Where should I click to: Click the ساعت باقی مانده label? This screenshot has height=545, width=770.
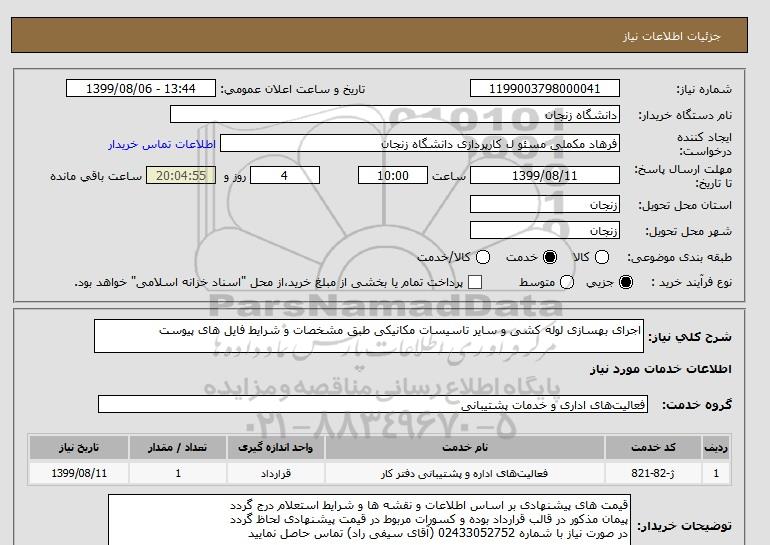point(96,176)
